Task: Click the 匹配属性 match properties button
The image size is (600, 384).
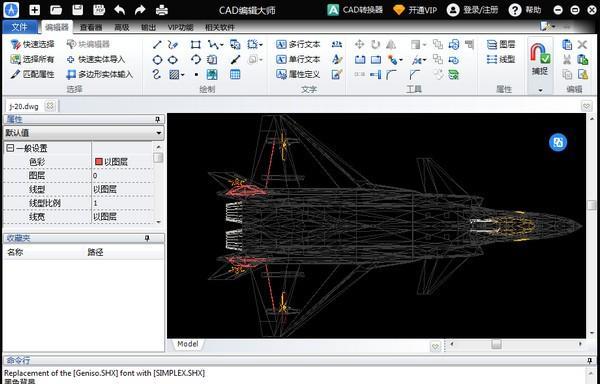Action: (x=33, y=74)
